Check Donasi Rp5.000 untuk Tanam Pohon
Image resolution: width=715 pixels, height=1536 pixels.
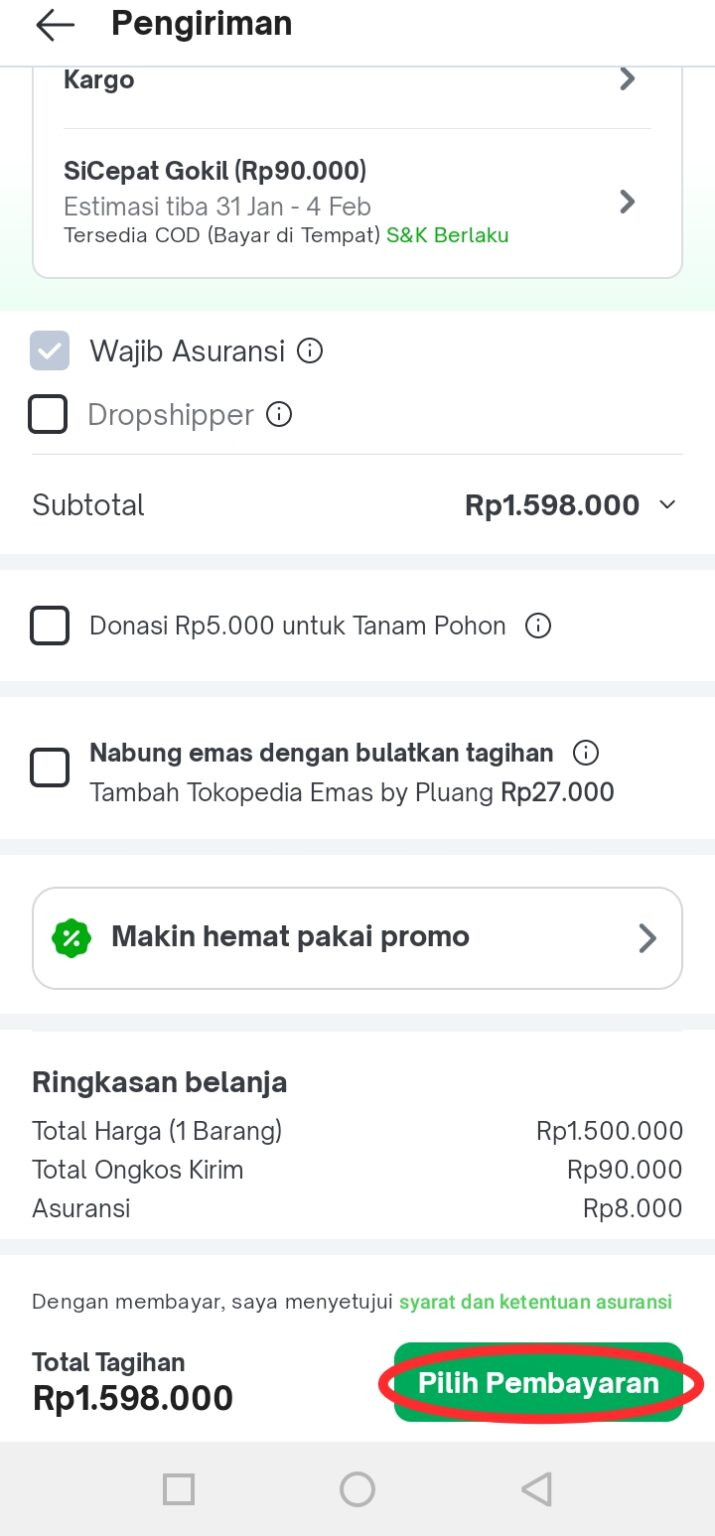pos(47,625)
